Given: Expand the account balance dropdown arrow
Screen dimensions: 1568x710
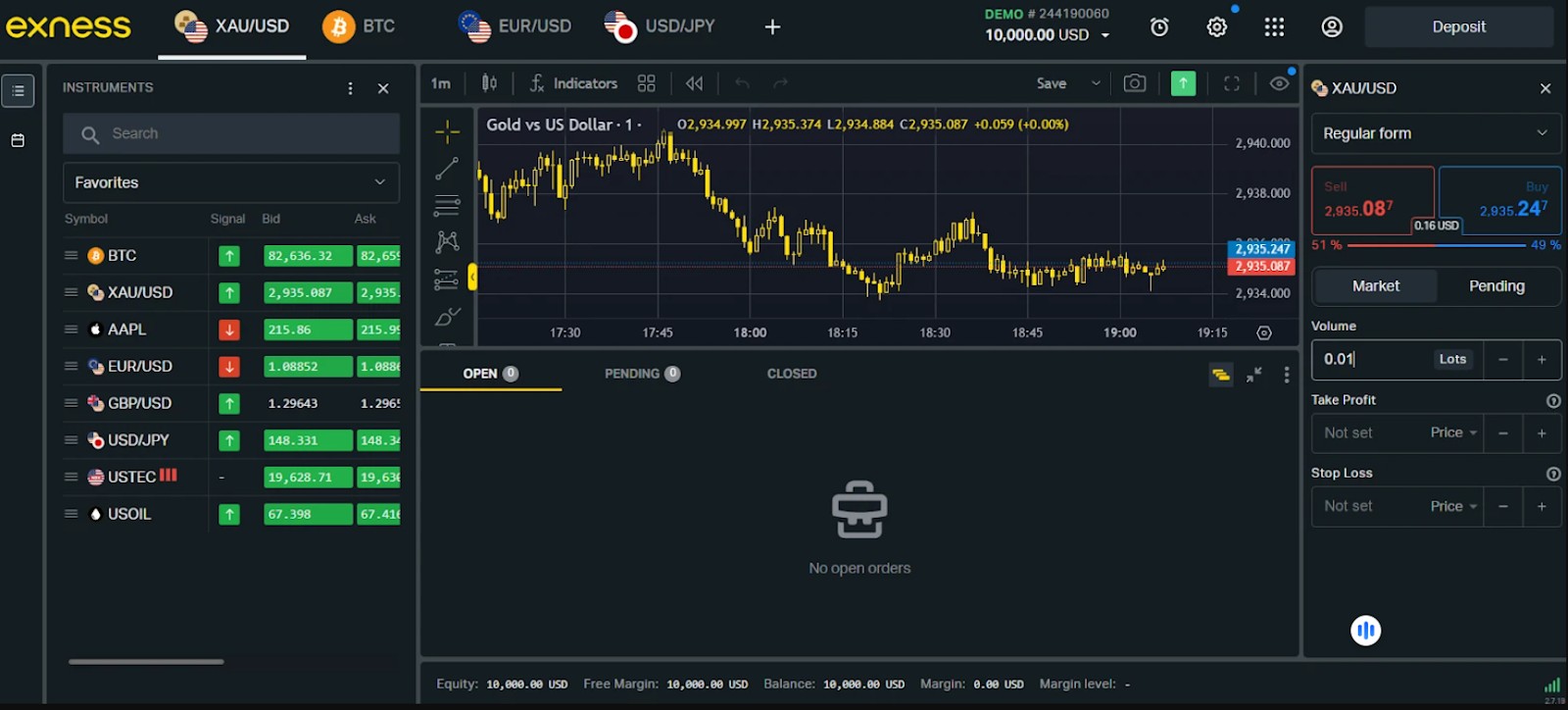Looking at the screenshot, I should [1105, 35].
